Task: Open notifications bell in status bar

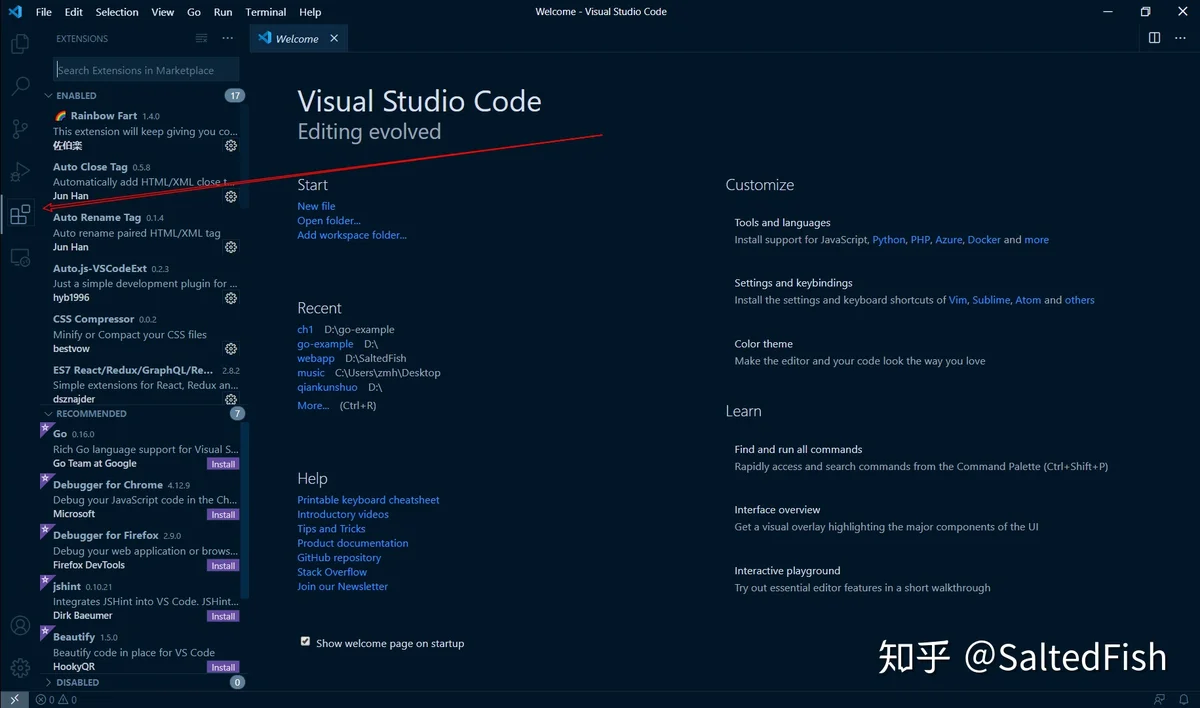Action: [1183, 700]
